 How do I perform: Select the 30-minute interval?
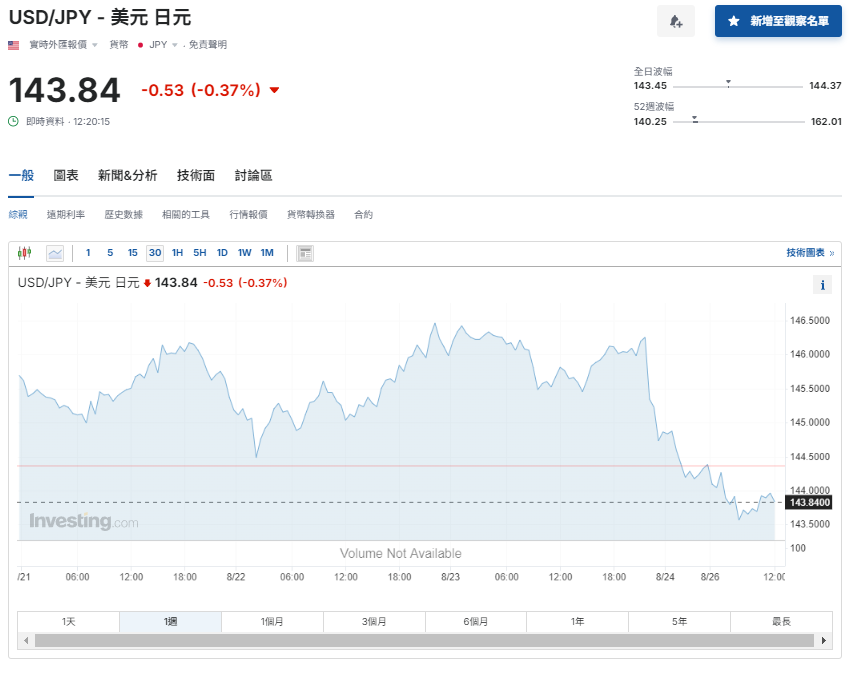(x=154, y=253)
